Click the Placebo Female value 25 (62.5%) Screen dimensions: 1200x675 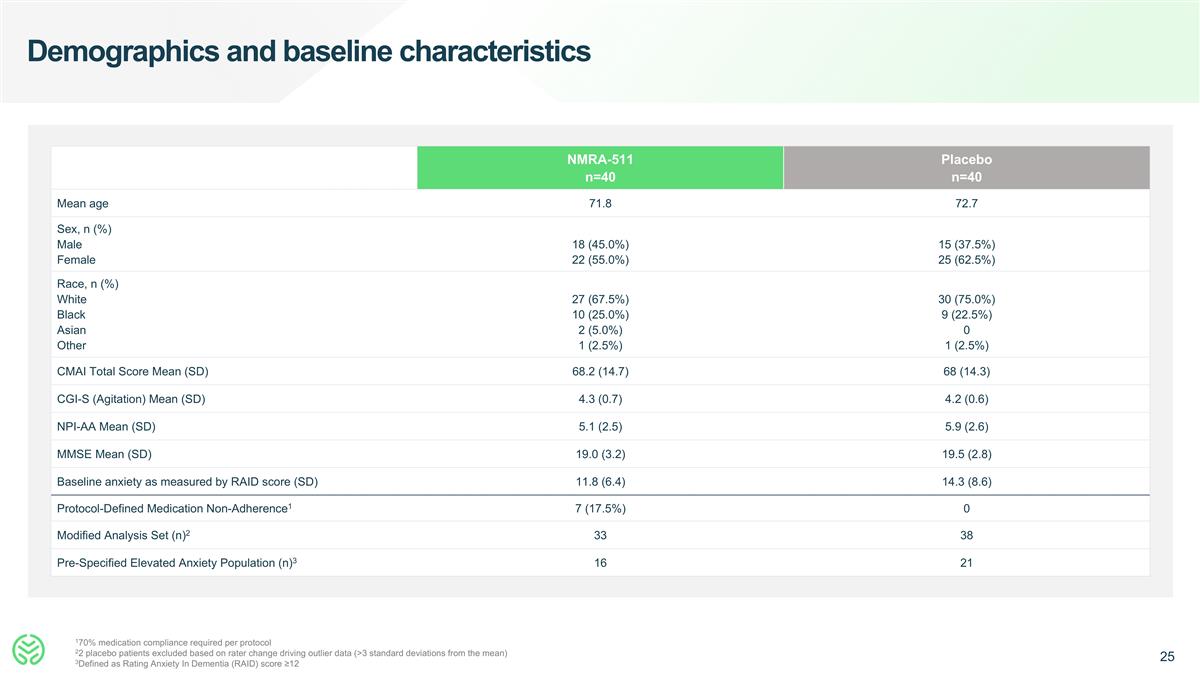coord(966,260)
